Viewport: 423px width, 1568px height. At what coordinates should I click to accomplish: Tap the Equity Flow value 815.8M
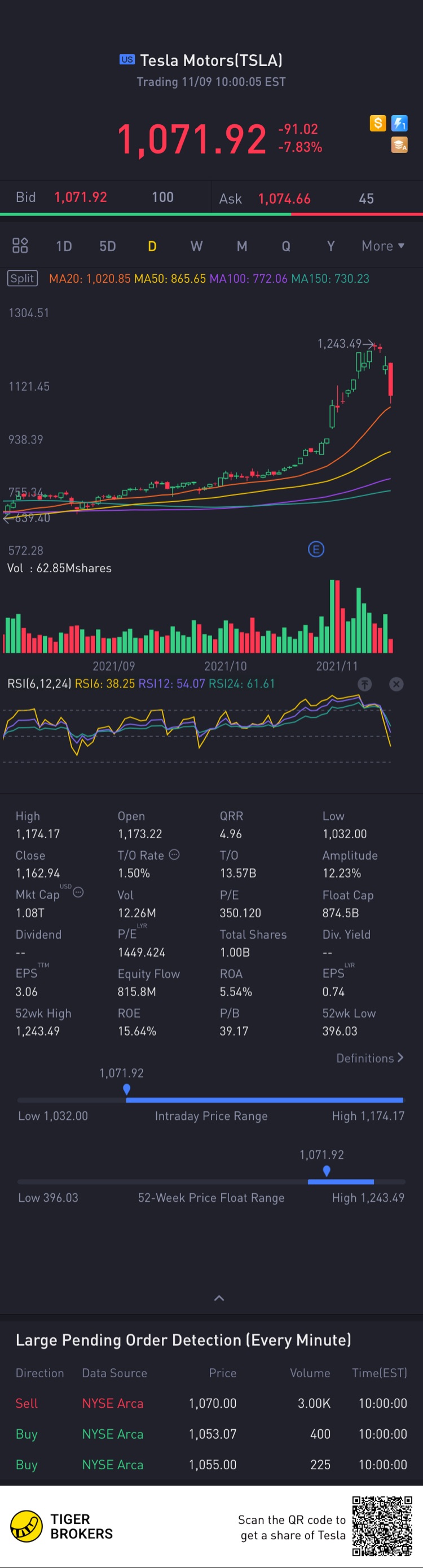pos(137,992)
